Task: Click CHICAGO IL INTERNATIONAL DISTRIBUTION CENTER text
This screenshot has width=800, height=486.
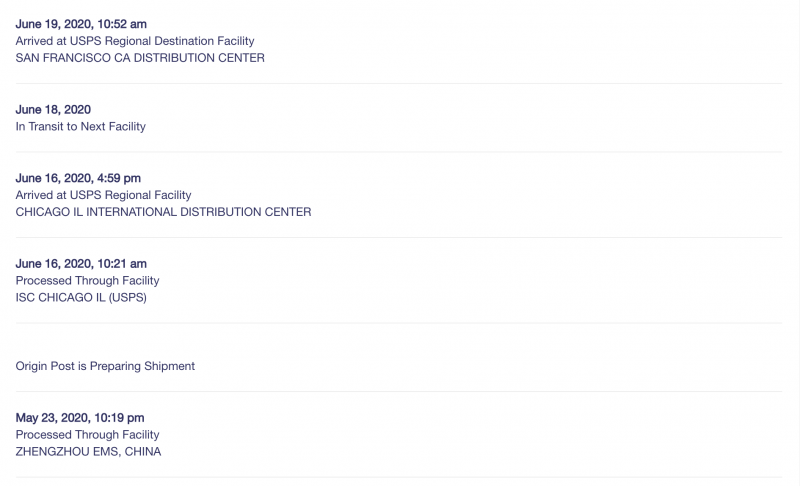Action: click(x=163, y=212)
